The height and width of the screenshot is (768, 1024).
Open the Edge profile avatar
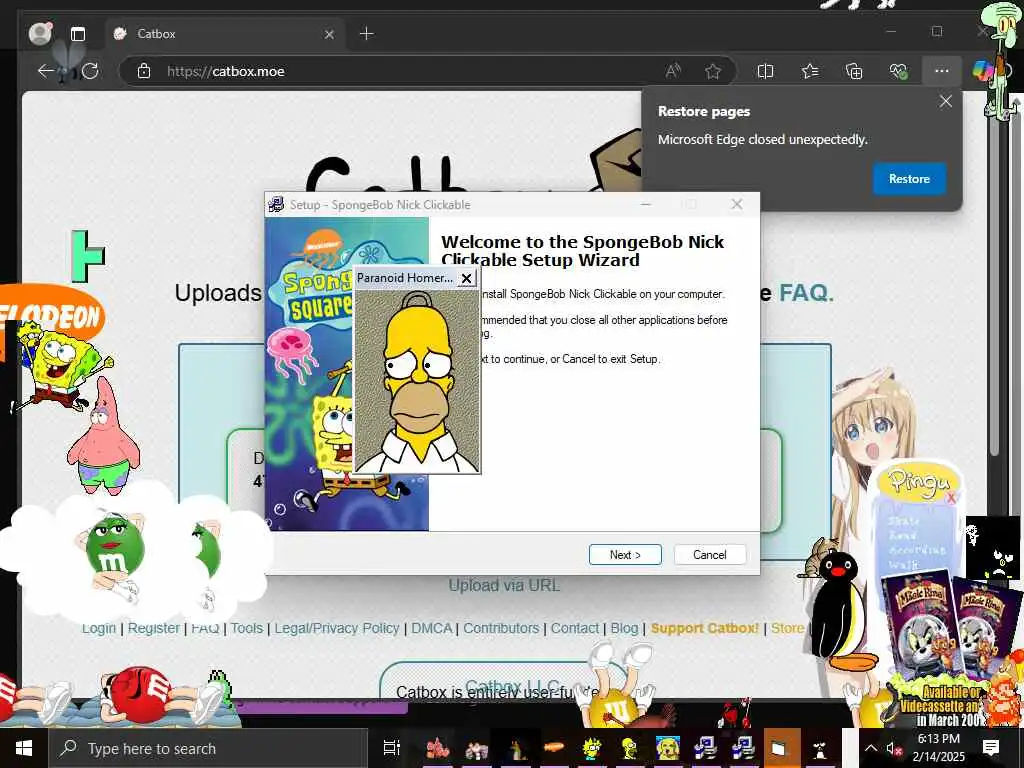click(x=40, y=33)
